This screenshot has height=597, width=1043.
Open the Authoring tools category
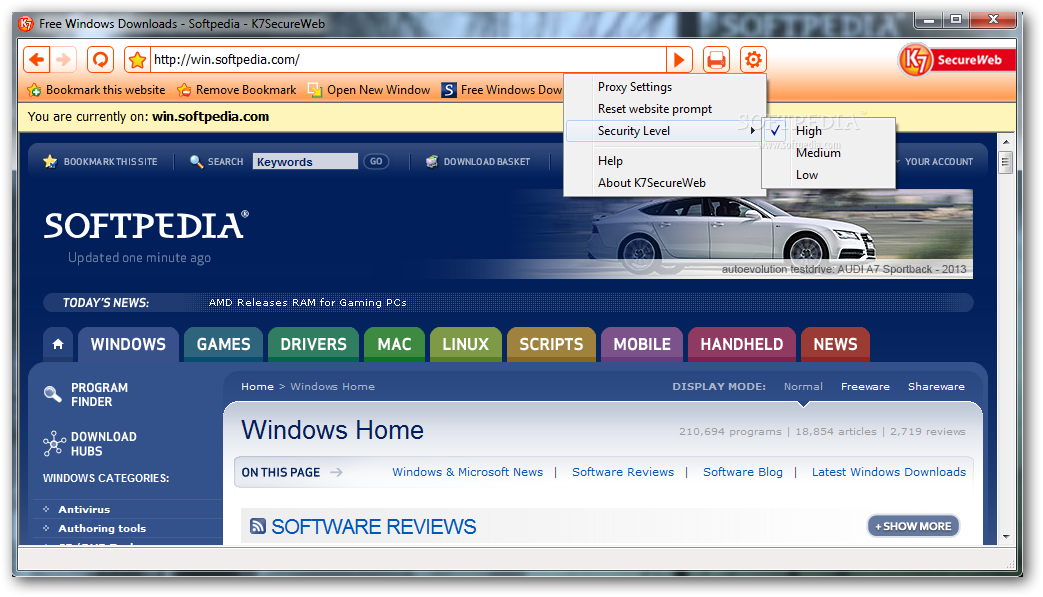click(102, 529)
